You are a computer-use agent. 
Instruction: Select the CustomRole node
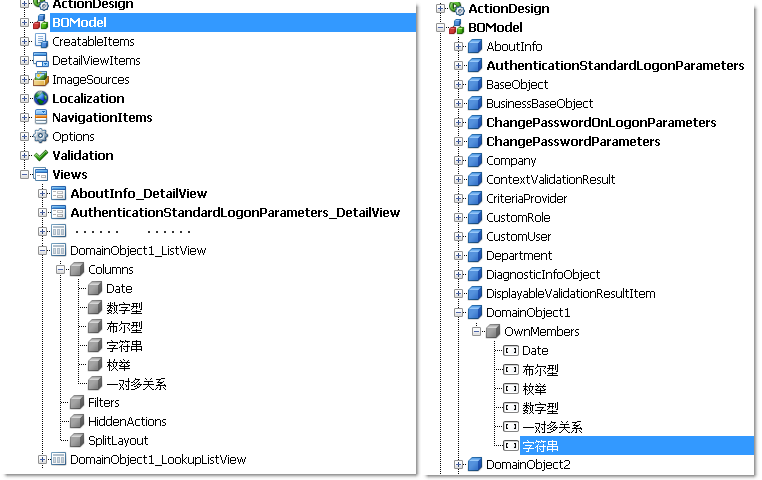[x=518, y=218]
